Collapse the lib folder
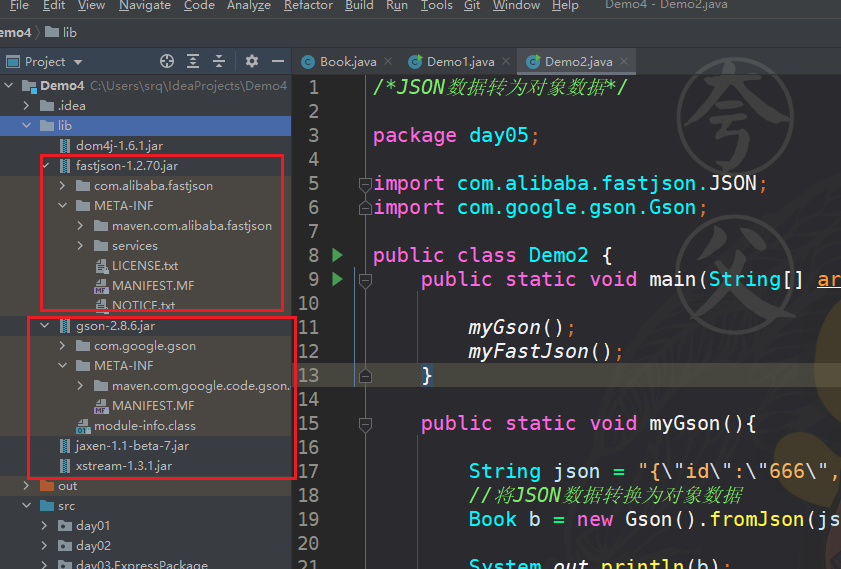 coord(27,125)
